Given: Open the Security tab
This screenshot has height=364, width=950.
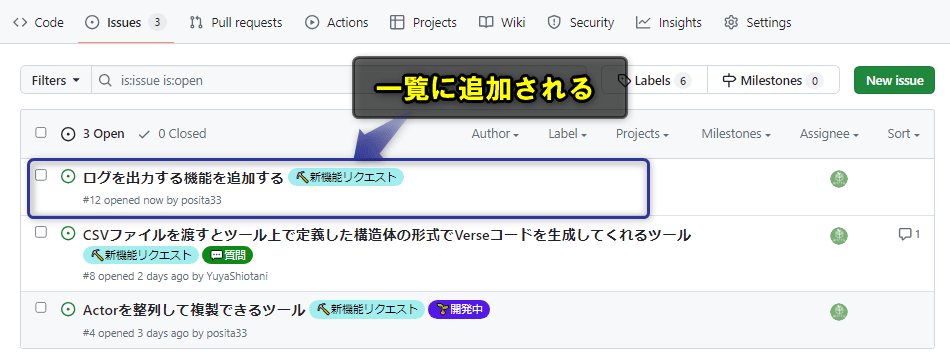Looking at the screenshot, I should (x=580, y=22).
